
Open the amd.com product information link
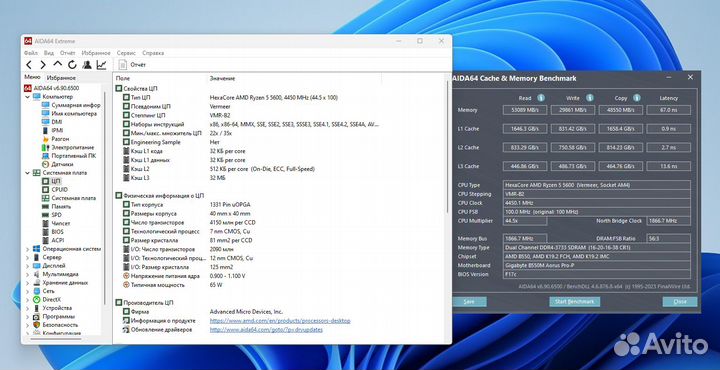[x=280, y=321]
